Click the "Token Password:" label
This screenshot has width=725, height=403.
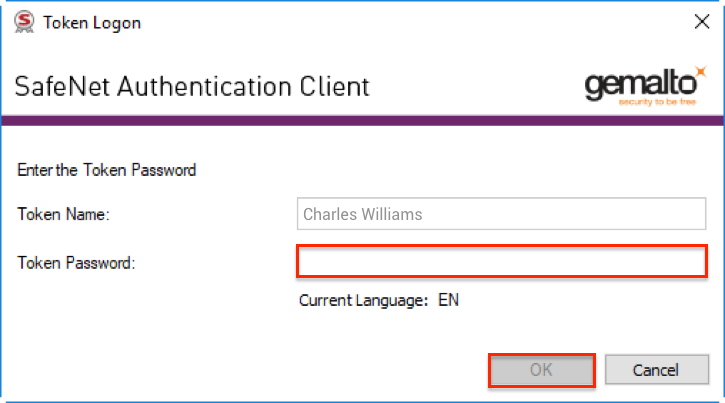(x=76, y=262)
